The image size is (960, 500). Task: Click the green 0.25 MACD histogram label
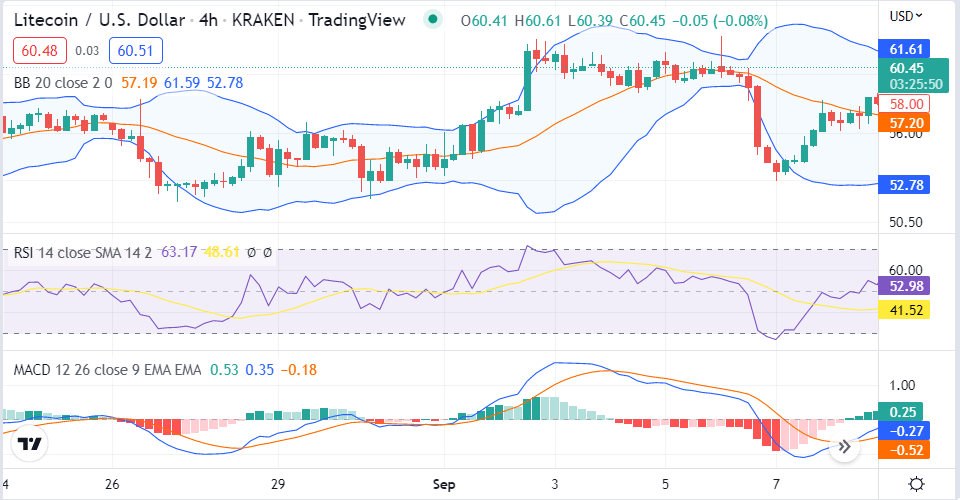pyautogui.click(x=904, y=411)
